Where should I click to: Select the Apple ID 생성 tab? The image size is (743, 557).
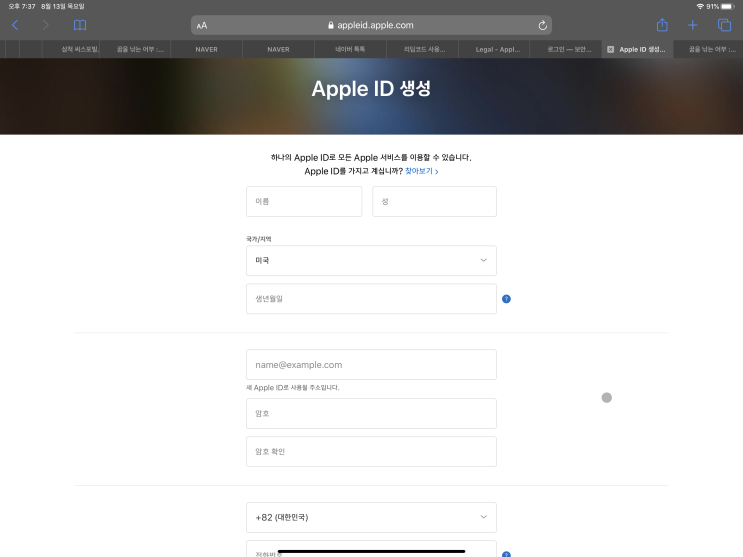(638, 49)
